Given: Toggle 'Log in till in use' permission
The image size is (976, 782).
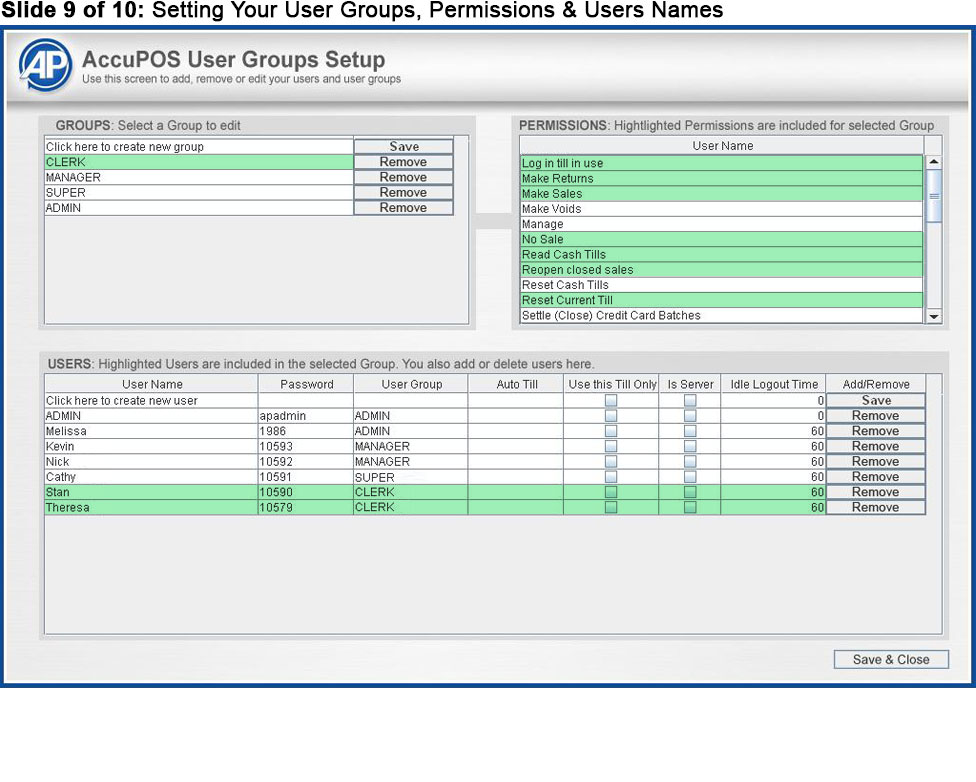Looking at the screenshot, I should click(x=721, y=163).
